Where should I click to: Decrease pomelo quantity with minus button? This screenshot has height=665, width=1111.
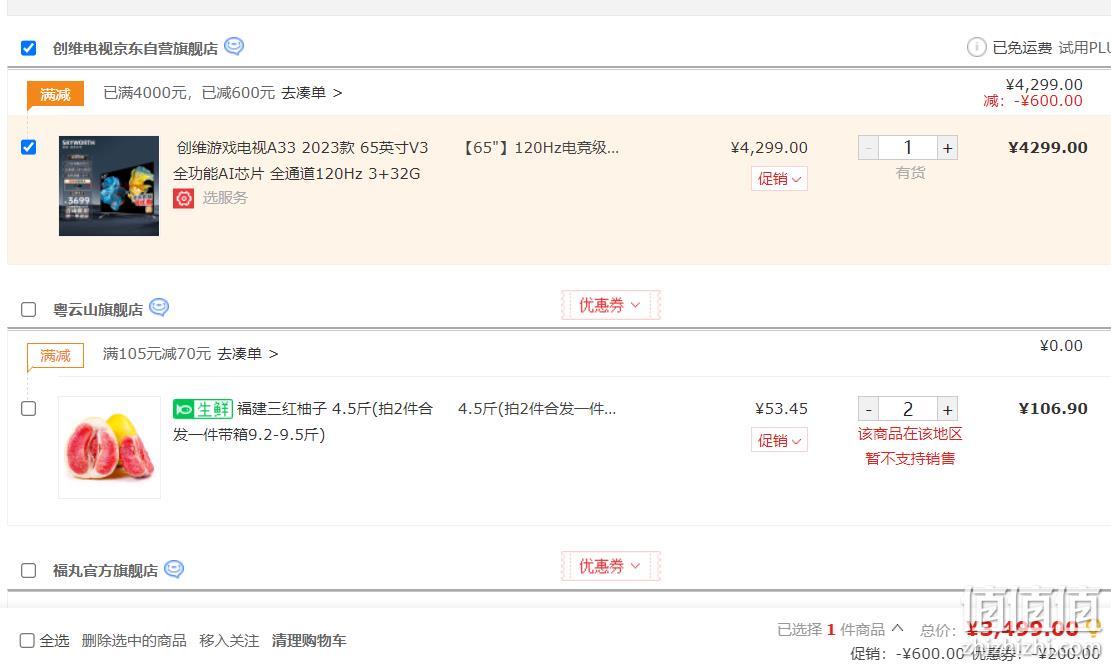pos(869,409)
